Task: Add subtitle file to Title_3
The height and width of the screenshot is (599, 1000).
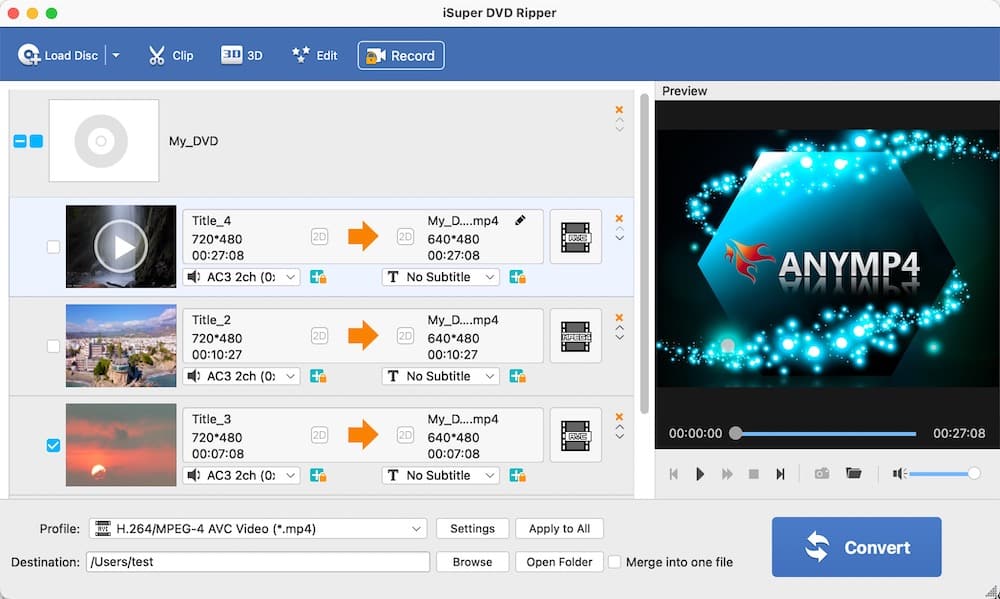Action: point(518,475)
